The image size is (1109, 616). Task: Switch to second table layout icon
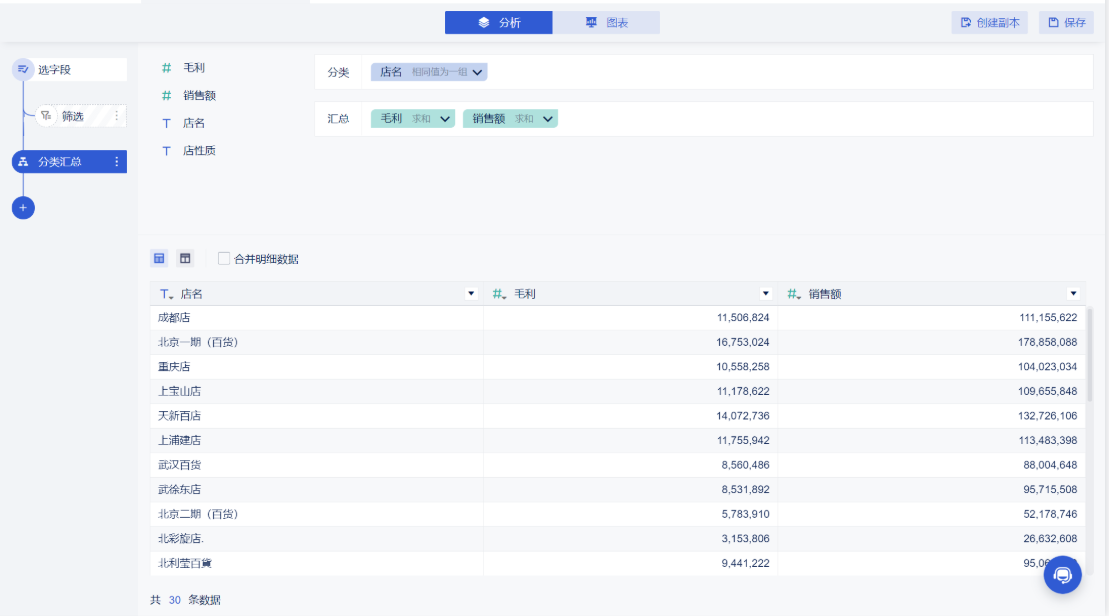185,259
